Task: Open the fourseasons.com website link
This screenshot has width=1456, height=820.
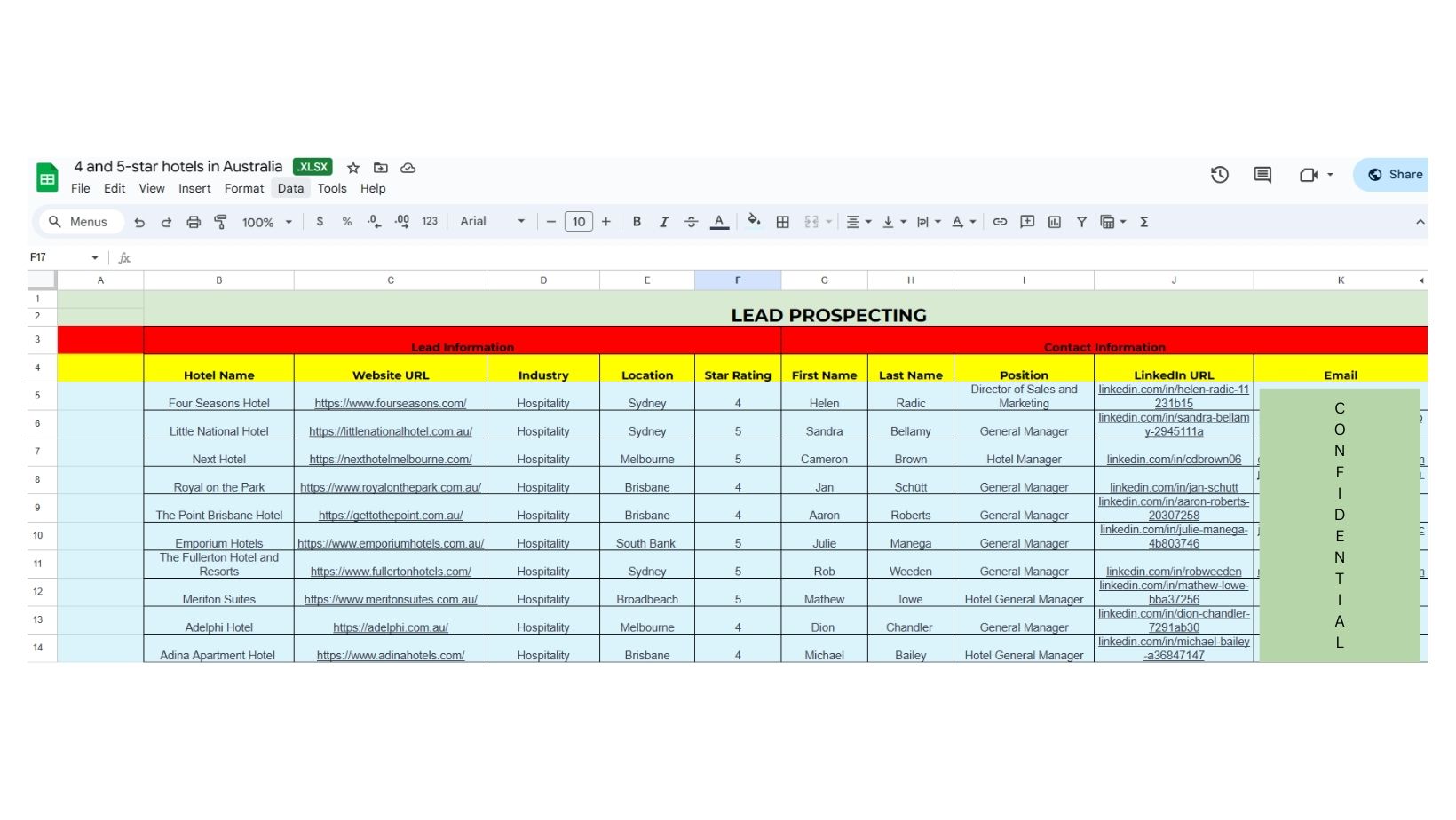Action: click(391, 403)
